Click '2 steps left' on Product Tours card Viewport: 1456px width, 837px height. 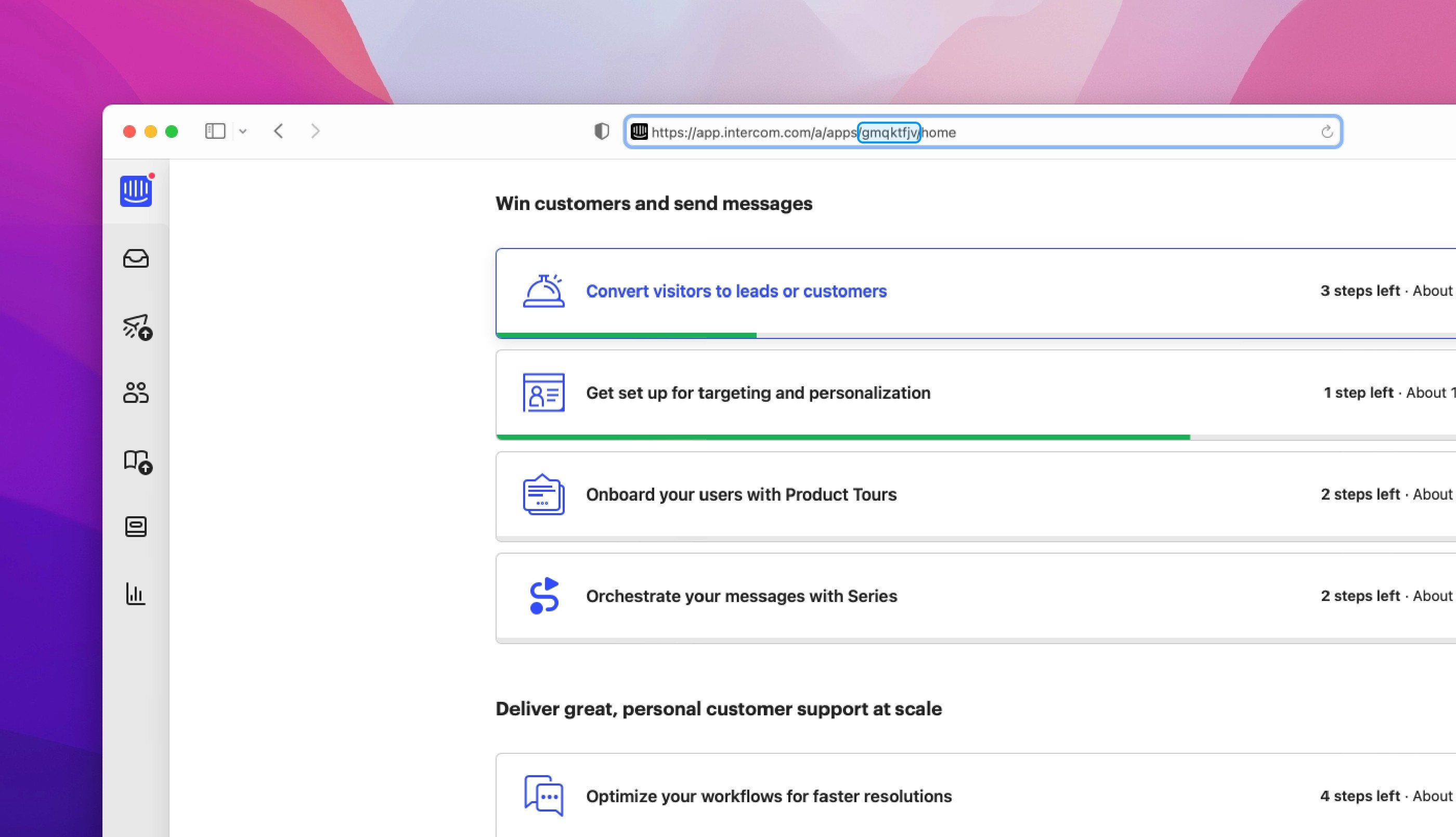1360,494
